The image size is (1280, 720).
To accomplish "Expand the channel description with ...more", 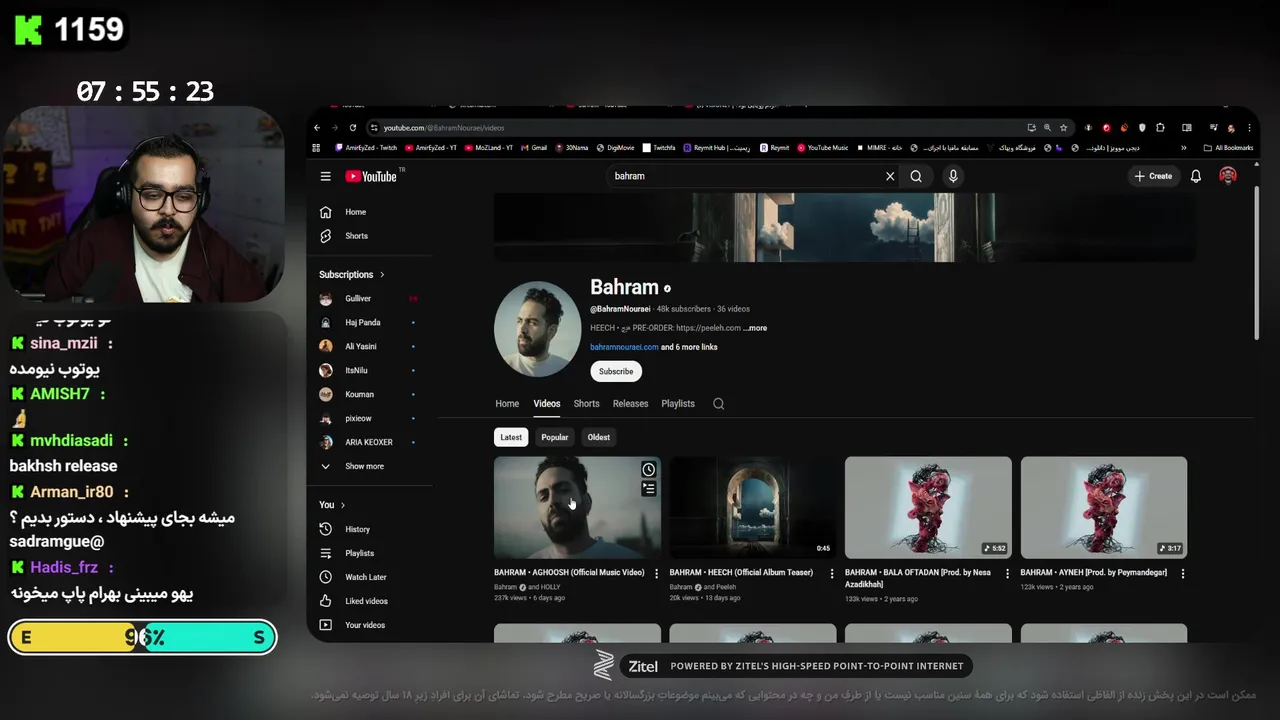I will (x=755, y=328).
